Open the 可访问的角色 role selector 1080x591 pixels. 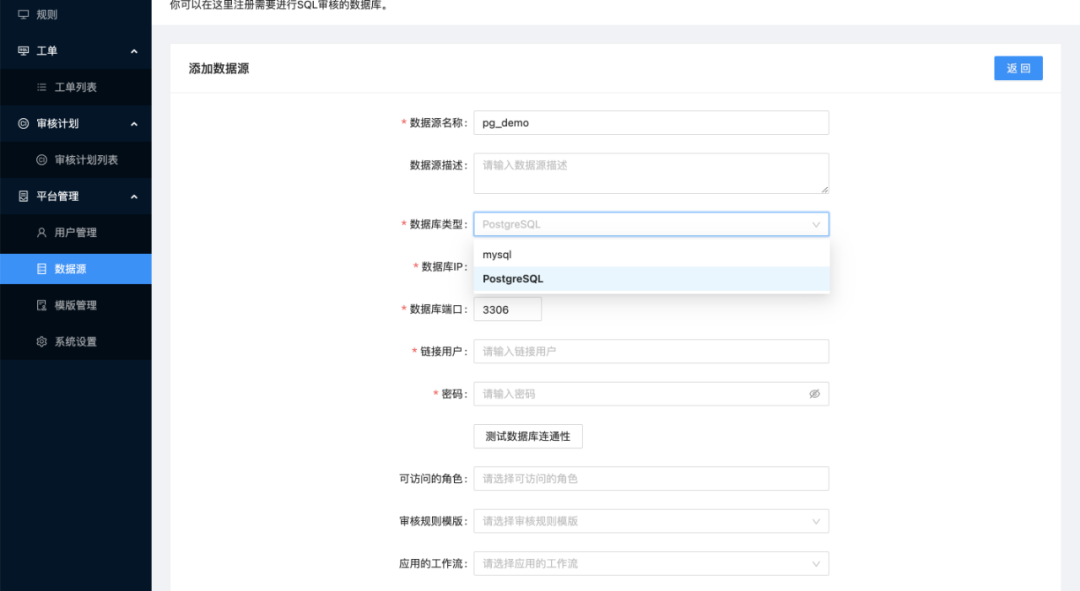click(x=651, y=478)
